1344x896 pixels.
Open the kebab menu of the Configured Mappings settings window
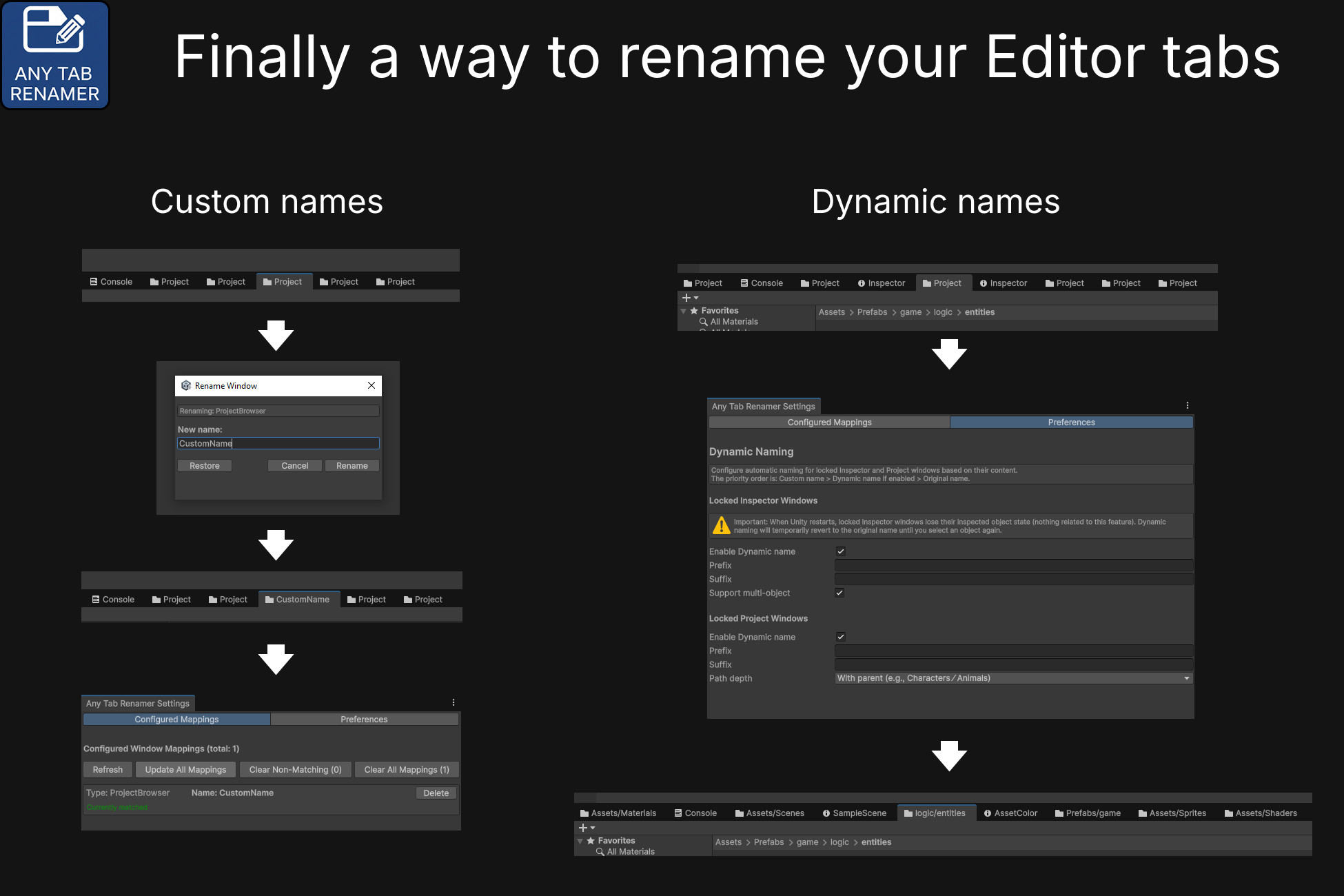pyautogui.click(x=454, y=702)
